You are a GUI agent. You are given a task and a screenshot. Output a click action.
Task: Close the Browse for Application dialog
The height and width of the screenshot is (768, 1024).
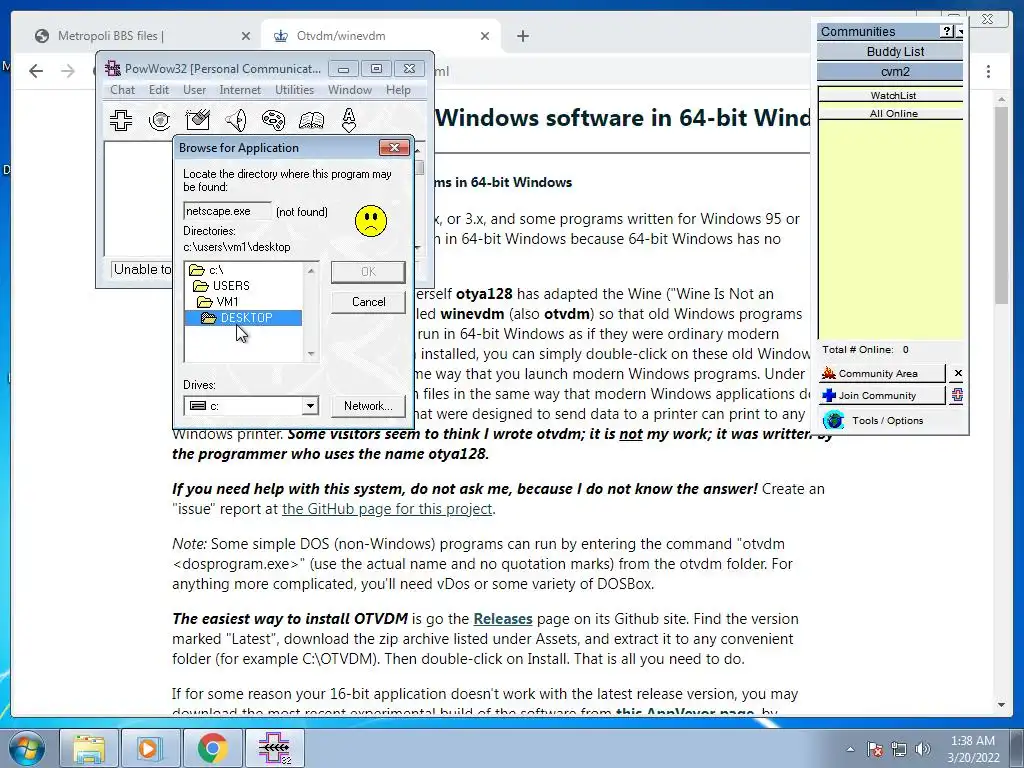(394, 148)
